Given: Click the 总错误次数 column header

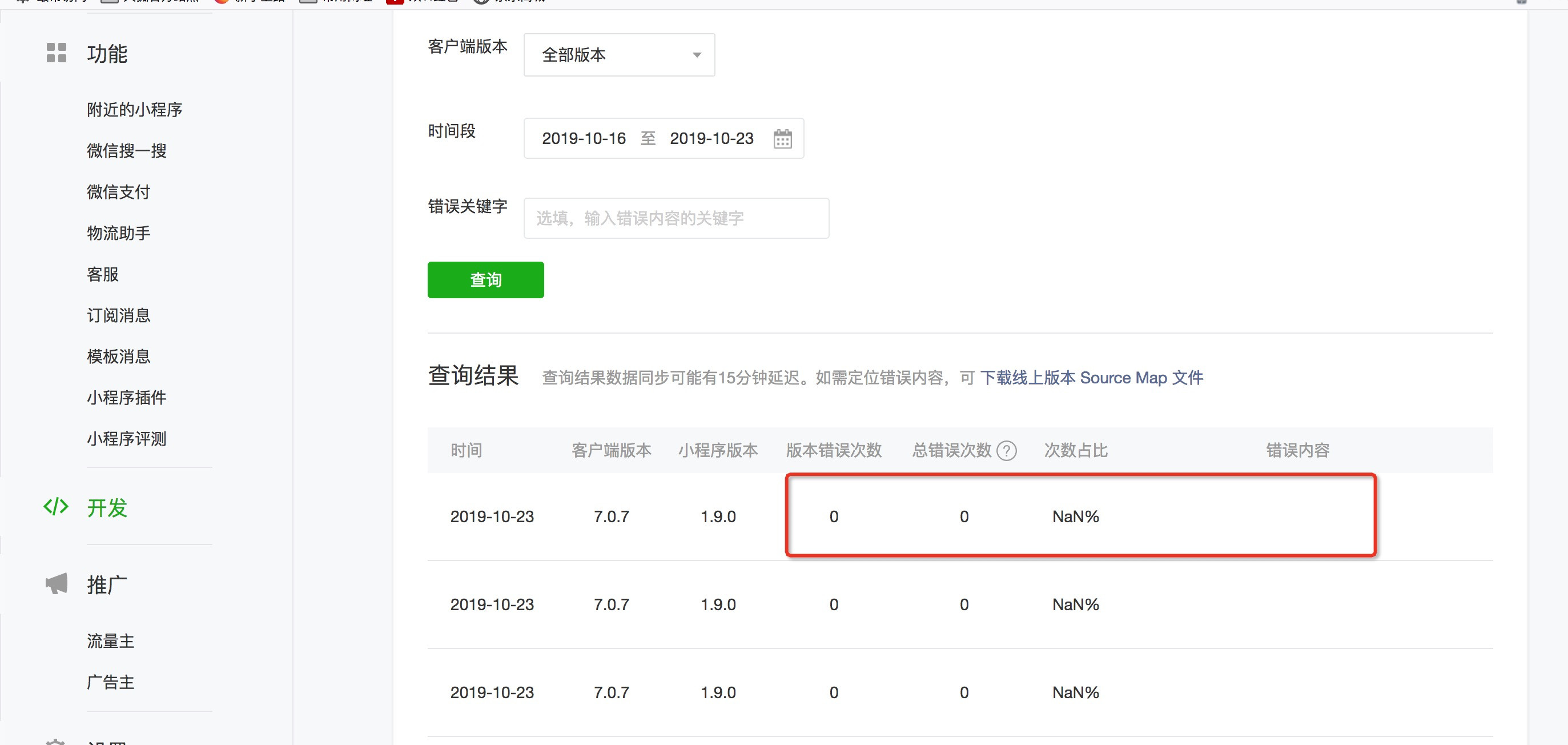Looking at the screenshot, I should (952, 451).
